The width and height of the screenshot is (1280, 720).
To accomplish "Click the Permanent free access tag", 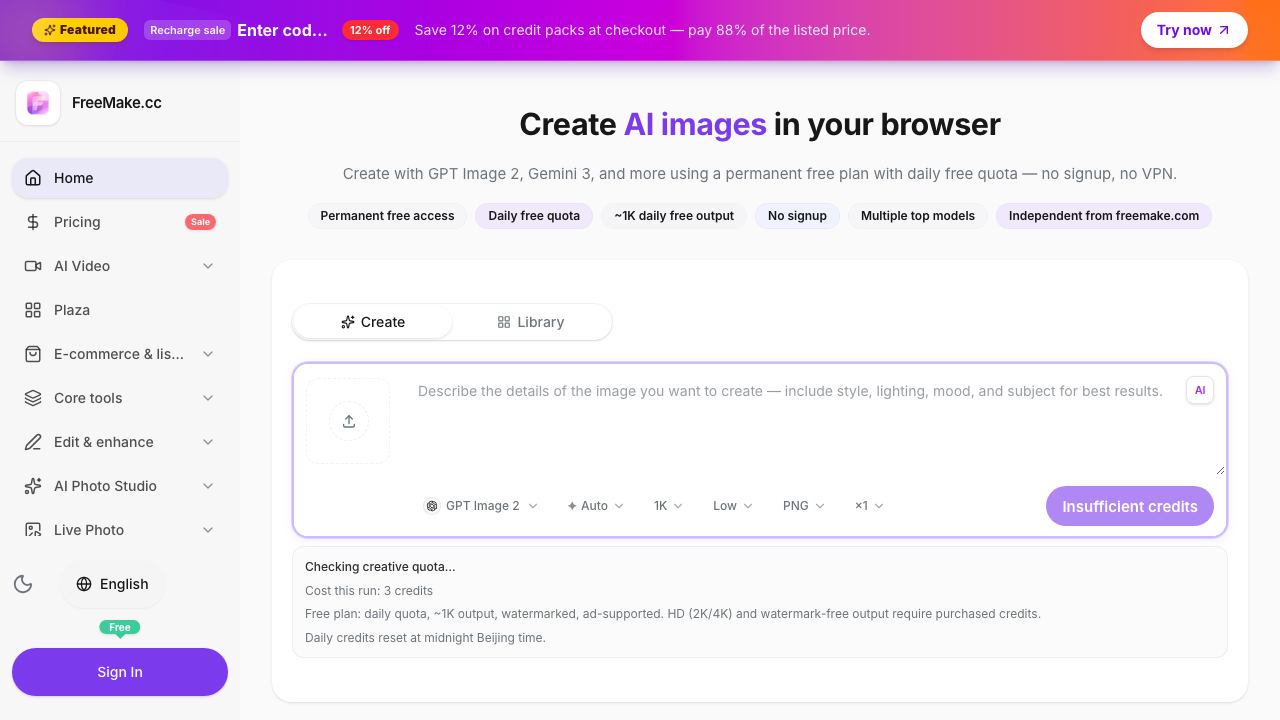I will (387, 215).
